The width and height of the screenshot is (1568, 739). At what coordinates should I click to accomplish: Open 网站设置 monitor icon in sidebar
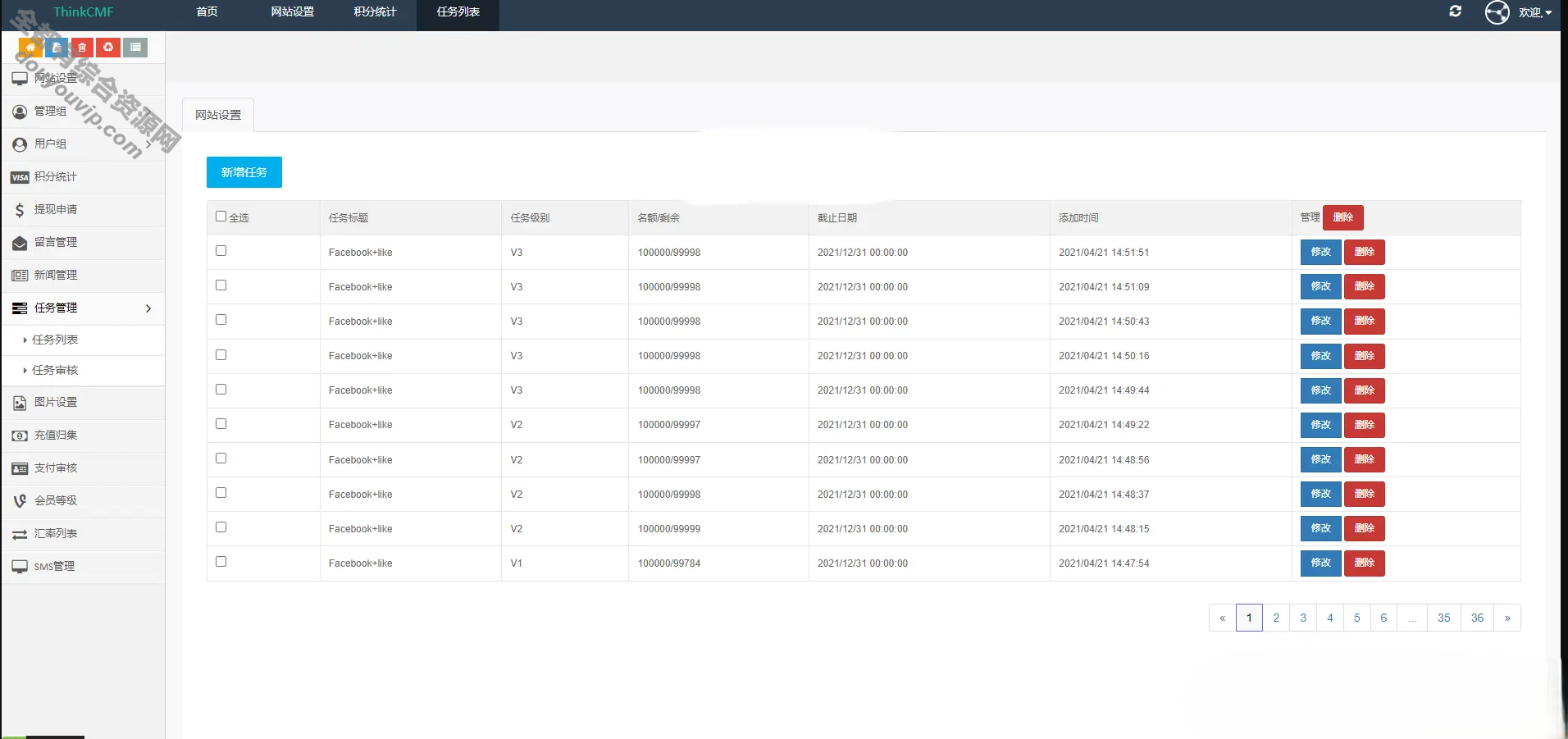20,79
